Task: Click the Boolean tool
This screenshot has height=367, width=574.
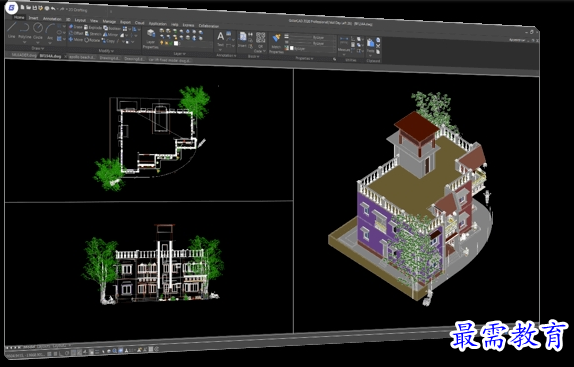Action: click(112, 28)
